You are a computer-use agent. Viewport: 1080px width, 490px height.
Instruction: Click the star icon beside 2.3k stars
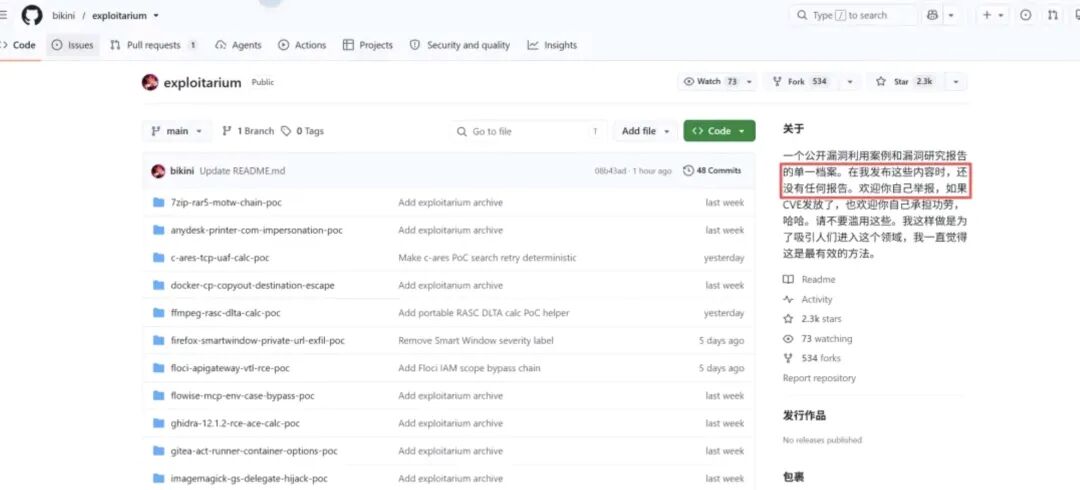[789, 319]
